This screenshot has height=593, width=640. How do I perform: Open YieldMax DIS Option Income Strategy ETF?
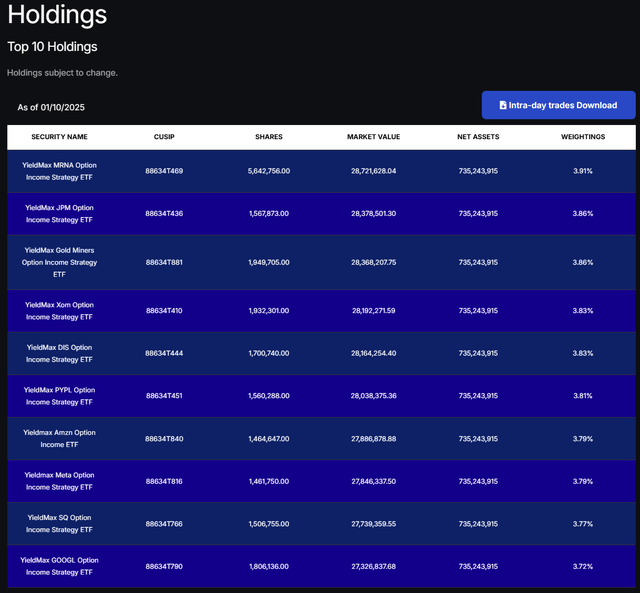(x=59, y=353)
